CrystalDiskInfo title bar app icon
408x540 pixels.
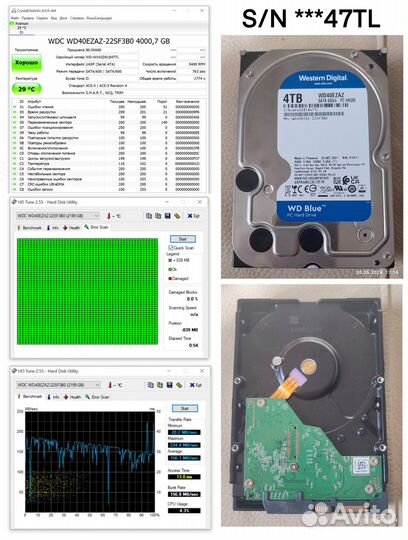click(x=13, y=11)
